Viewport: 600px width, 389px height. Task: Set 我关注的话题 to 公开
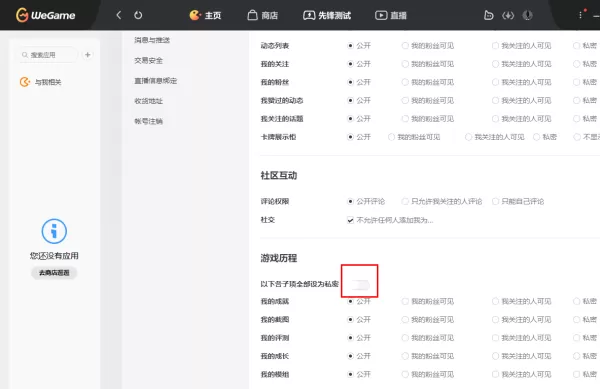350,119
